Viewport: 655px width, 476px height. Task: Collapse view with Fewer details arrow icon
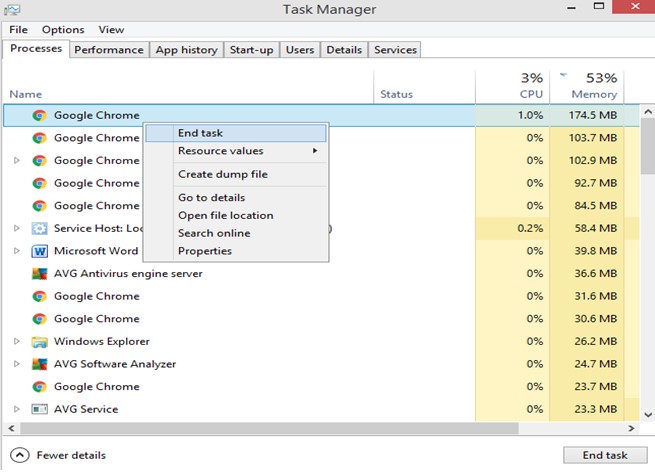pyautogui.click(x=20, y=455)
